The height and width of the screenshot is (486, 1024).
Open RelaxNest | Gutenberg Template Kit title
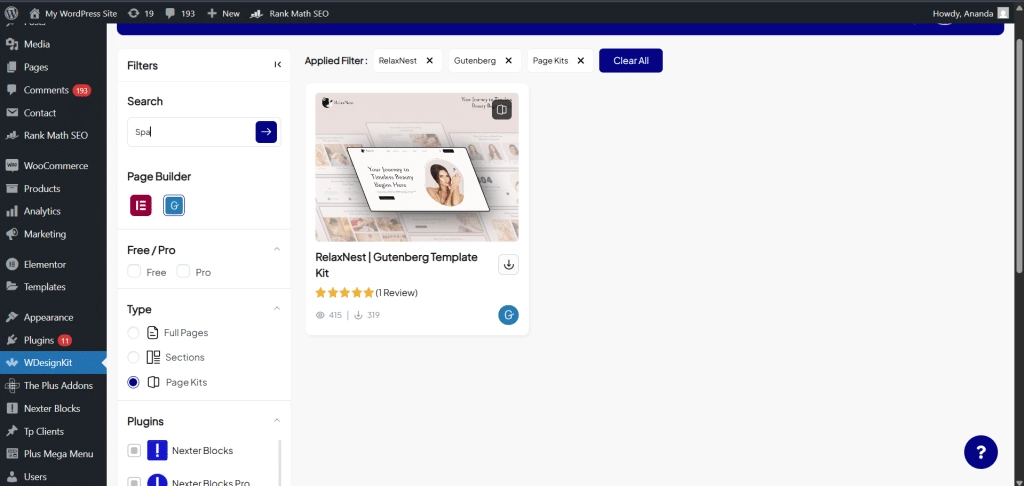(396, 265)
